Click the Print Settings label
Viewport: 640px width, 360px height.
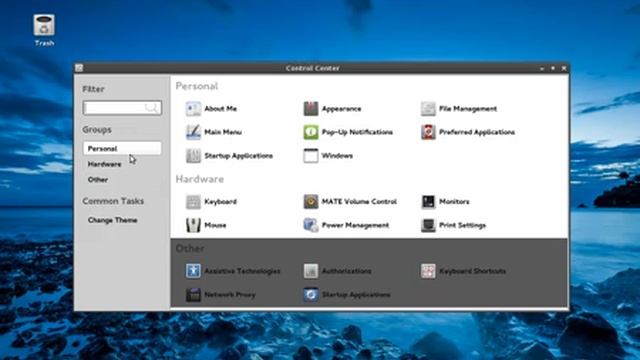[x=462, y=225]
